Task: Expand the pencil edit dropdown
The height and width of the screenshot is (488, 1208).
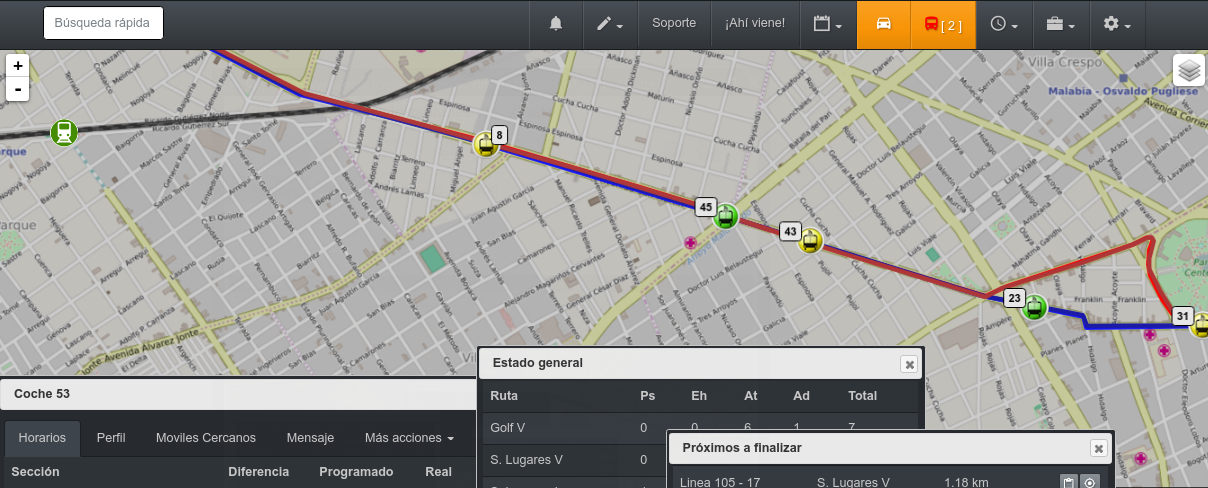Action: coord(610,24)
